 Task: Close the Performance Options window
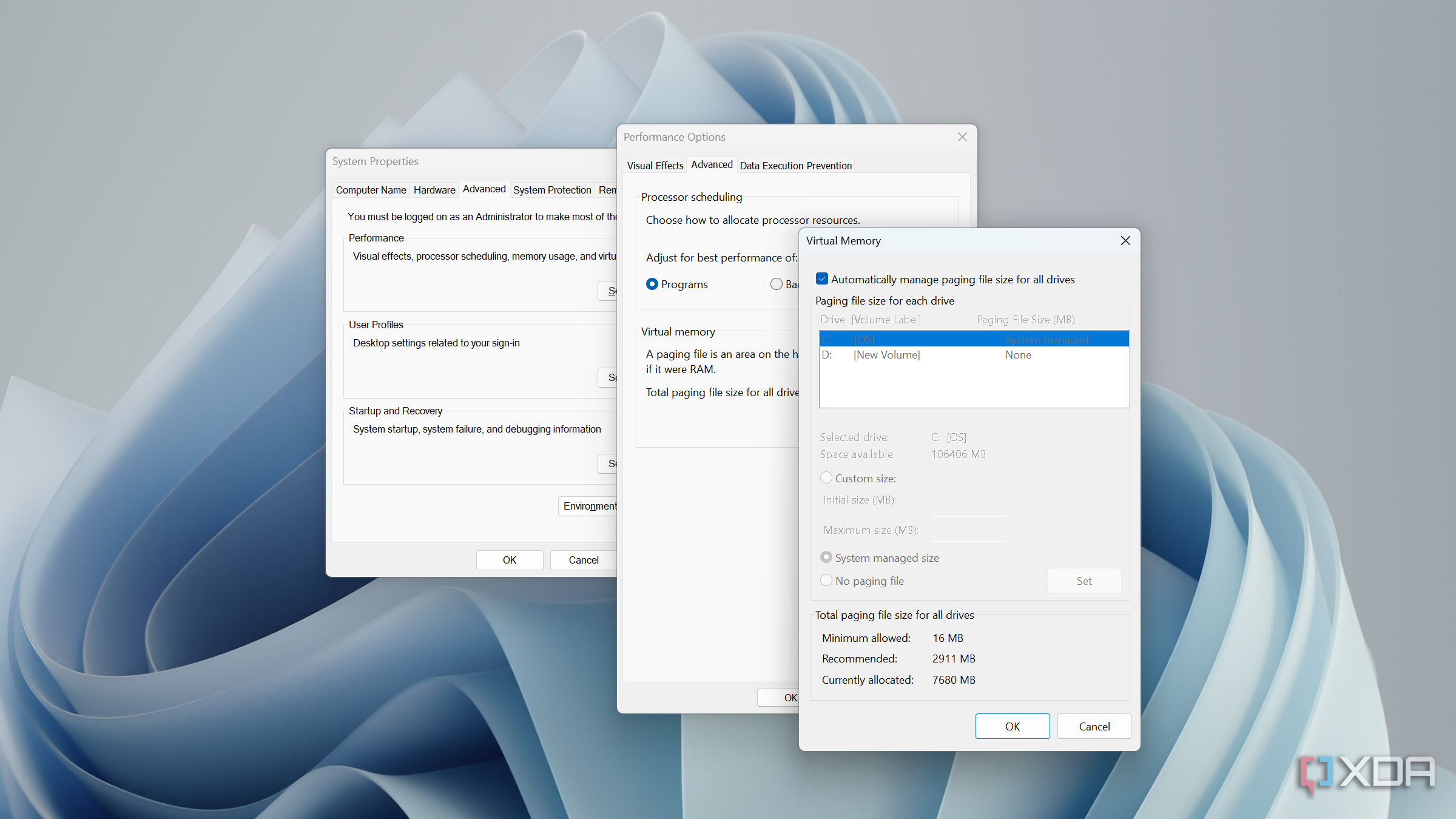click(962, 137)
